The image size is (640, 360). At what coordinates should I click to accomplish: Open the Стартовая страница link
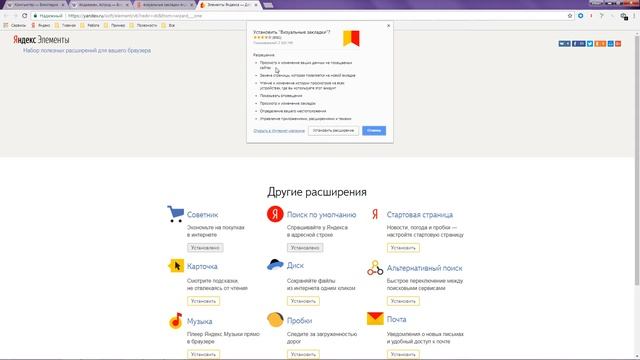click(420, 215)
